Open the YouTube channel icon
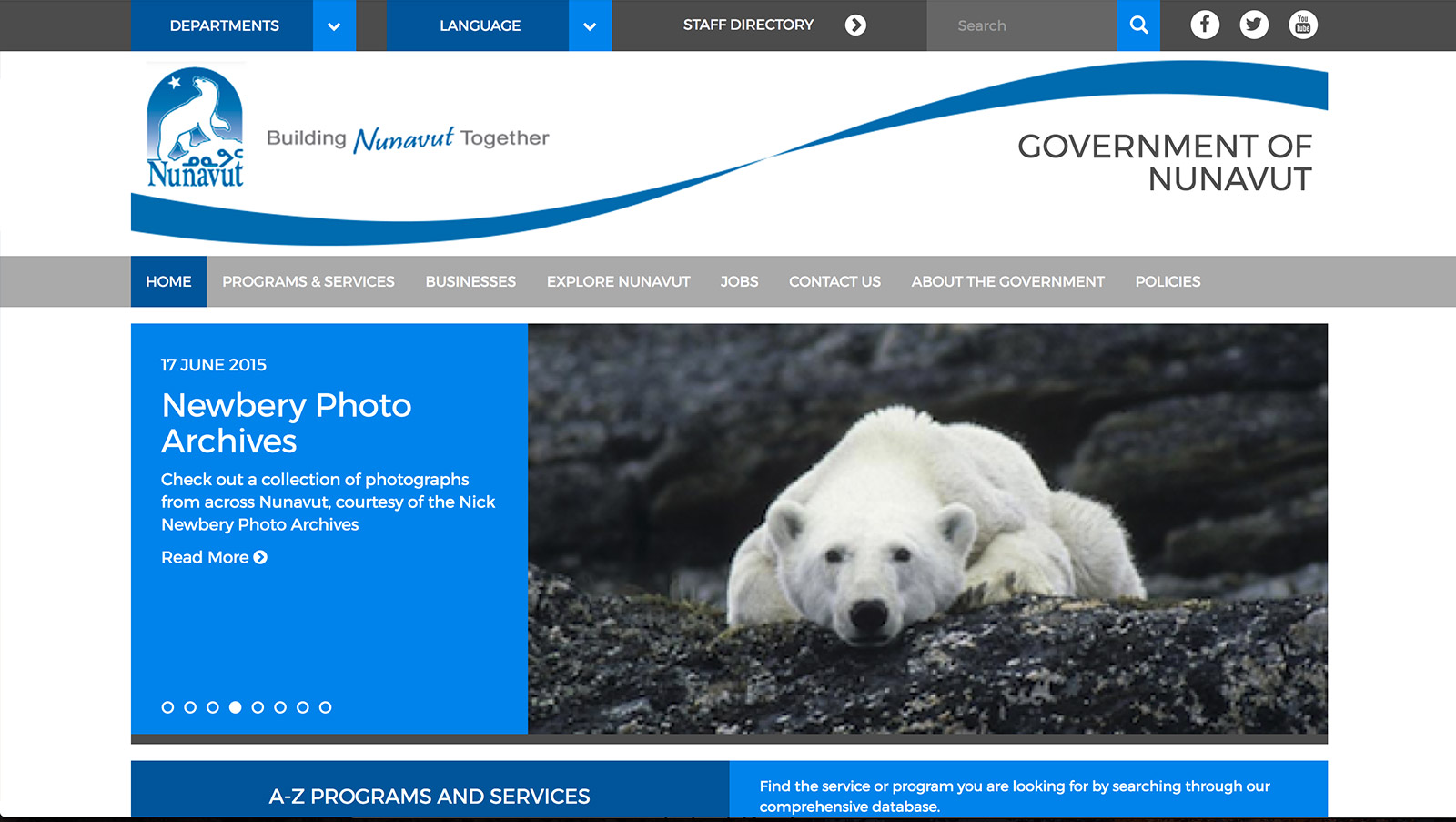The height and width of the screenshot is (822, 1456). [x=1303, y=25]
